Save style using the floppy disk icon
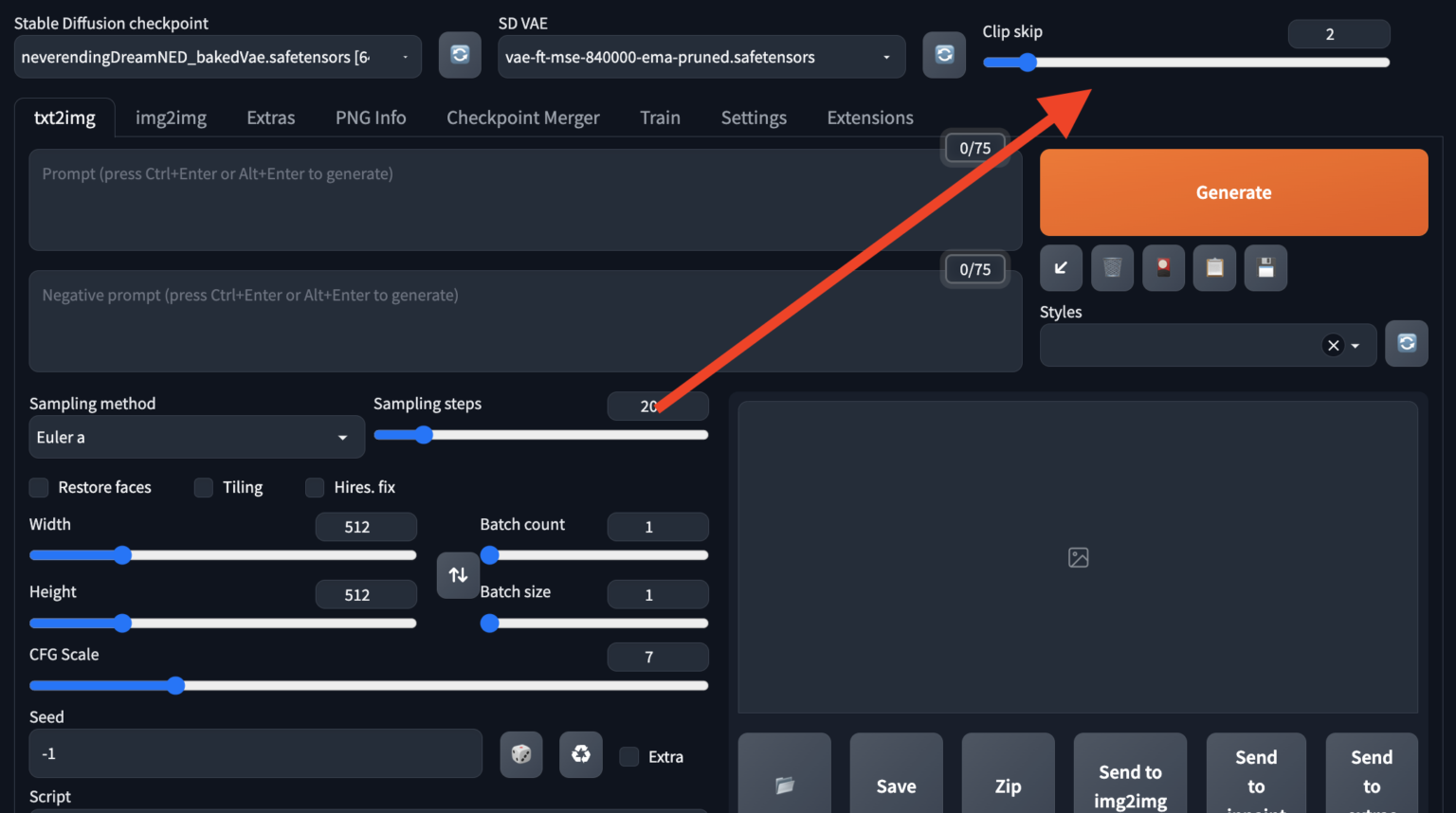Screen dimensions: 1456x813 coord(1265,268)
